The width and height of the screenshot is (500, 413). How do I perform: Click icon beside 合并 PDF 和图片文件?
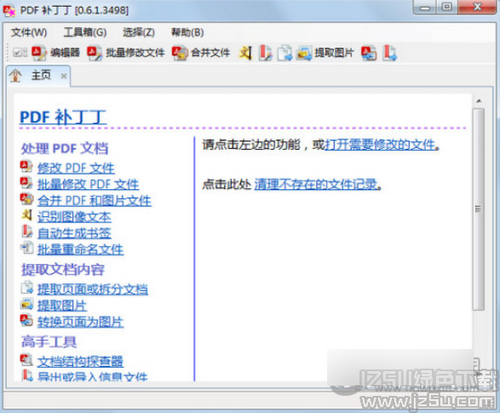pos(27,199)
